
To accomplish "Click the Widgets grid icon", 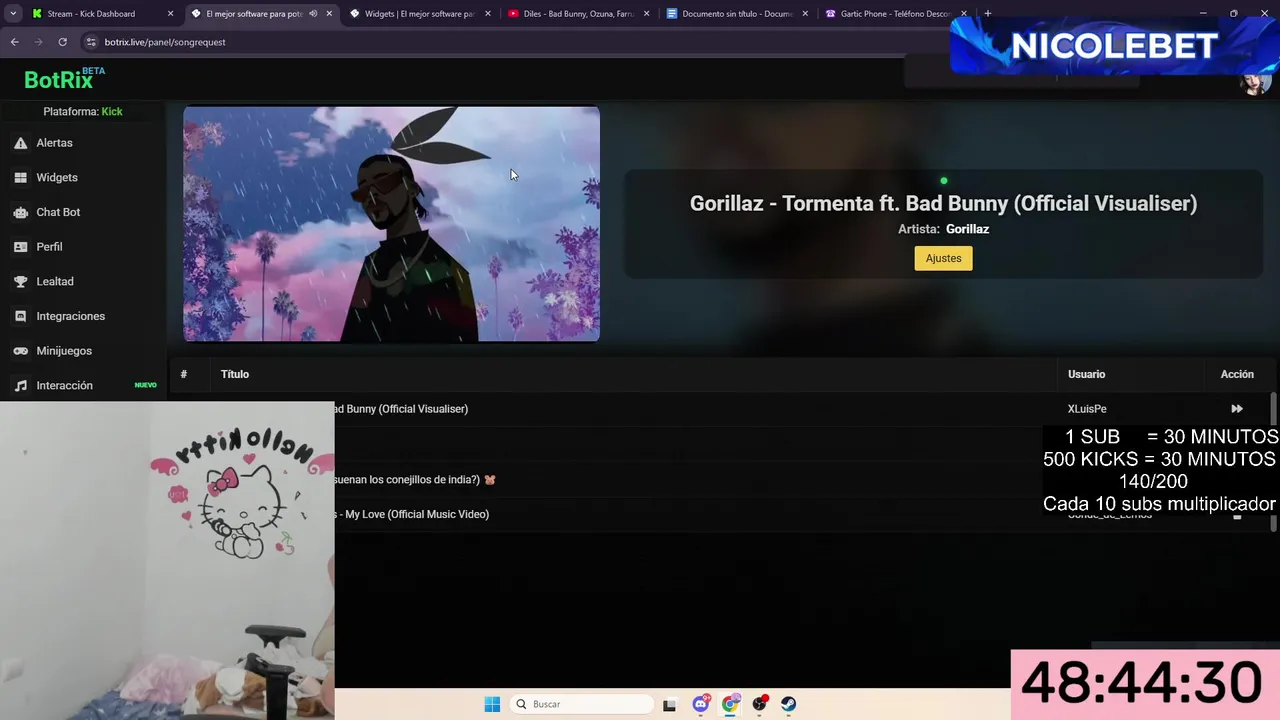I will tap(20, 177).
